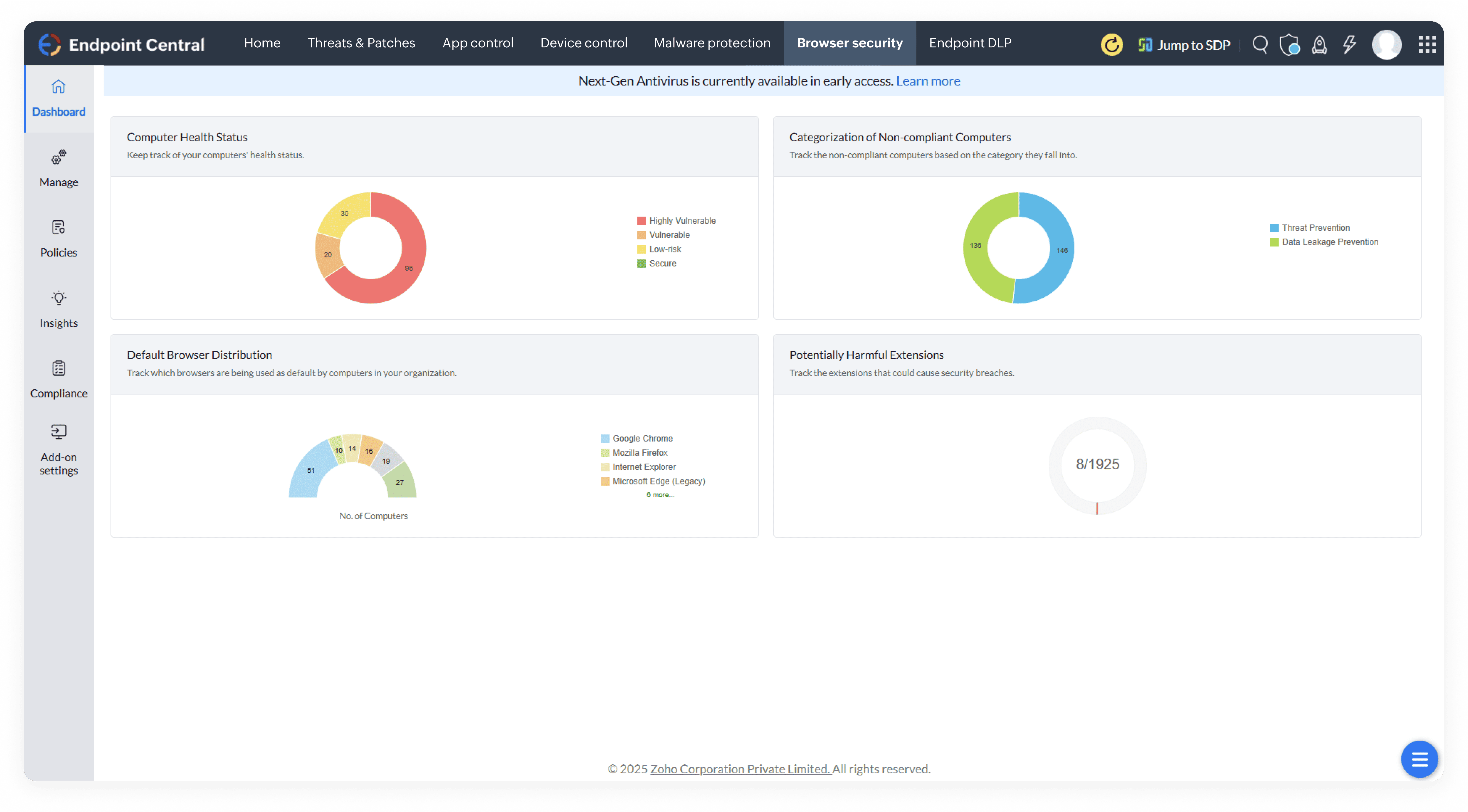Open Compliance section in sidebar
1468x812 pixels.
pyautogui.click(x=59, y=379)
